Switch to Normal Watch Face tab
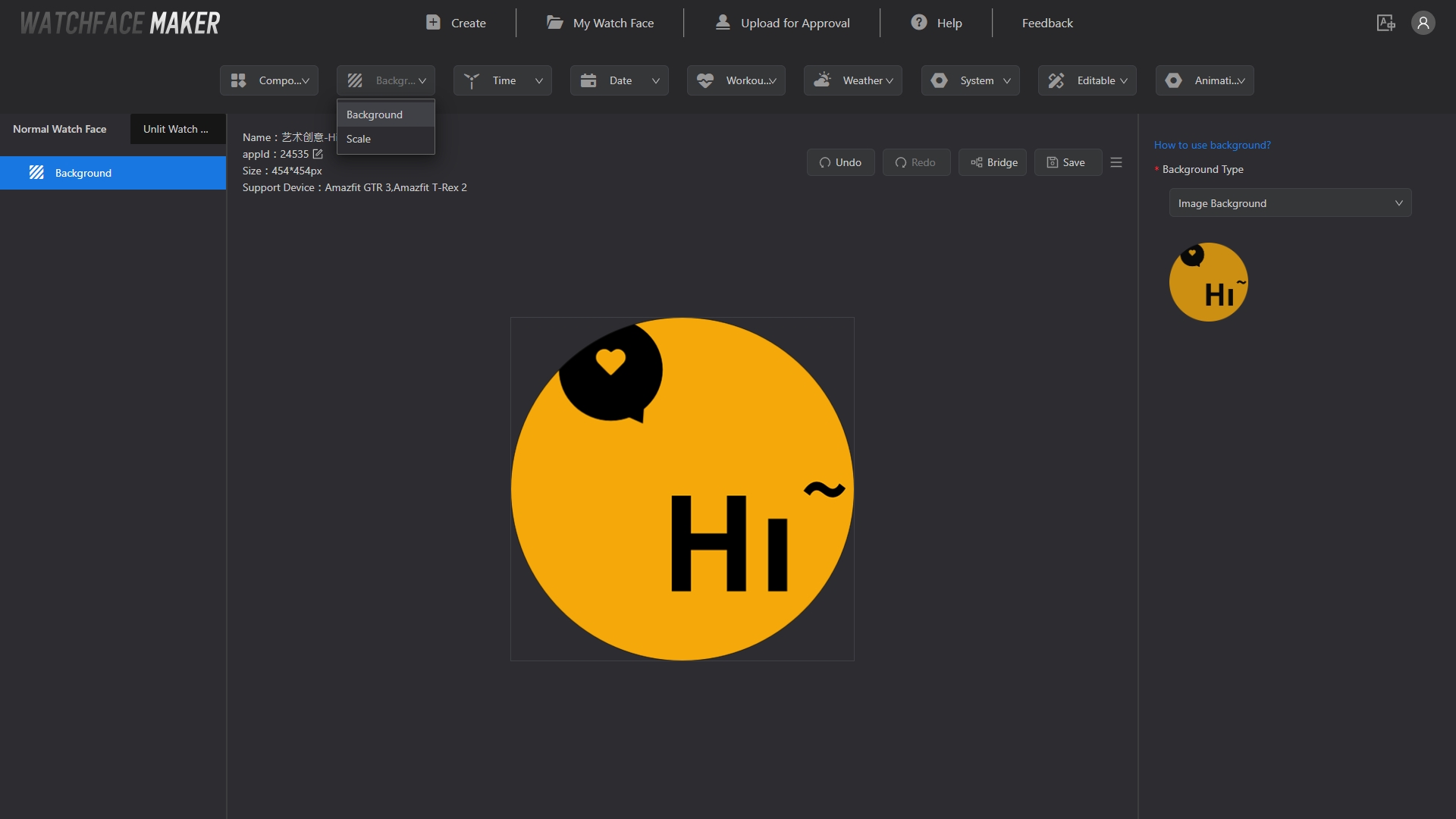 60,128
